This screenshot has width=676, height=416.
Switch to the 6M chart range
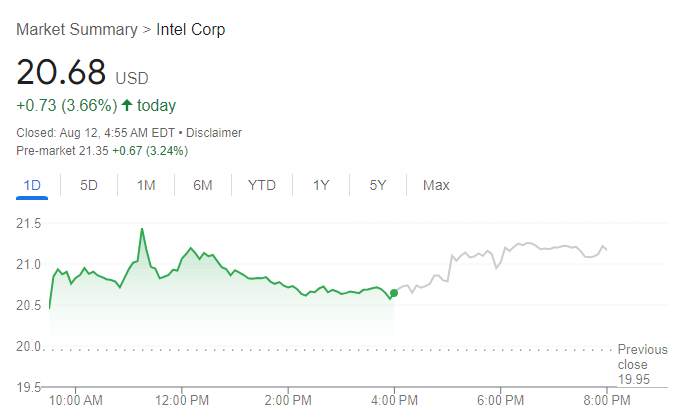(203, 185)
